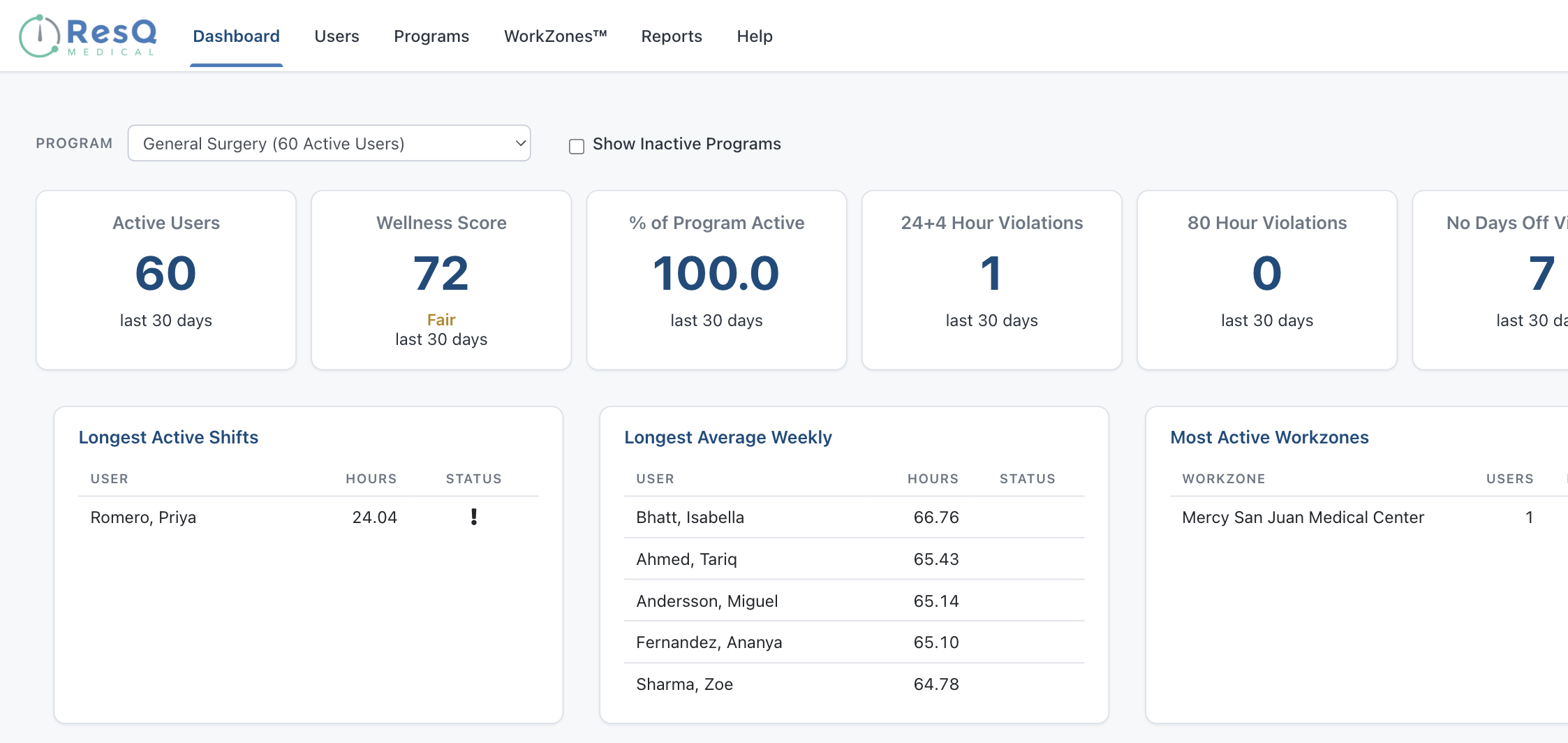The width and height of the screenshot is (1568, 743).
Task: Open the 24+4 Hour Violations card
Action: [992, 280]
